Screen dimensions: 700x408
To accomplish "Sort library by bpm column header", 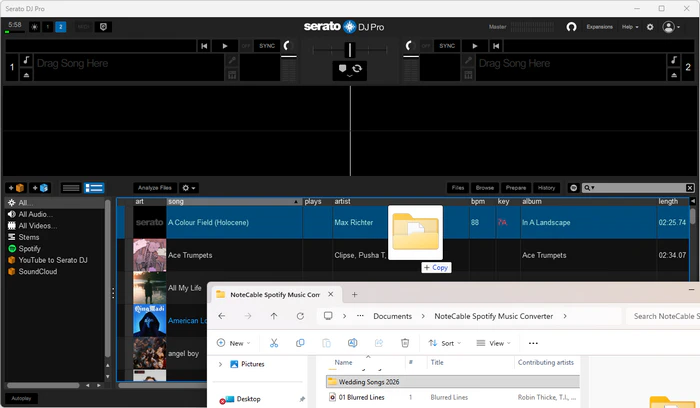I will (x=482, y=201).
